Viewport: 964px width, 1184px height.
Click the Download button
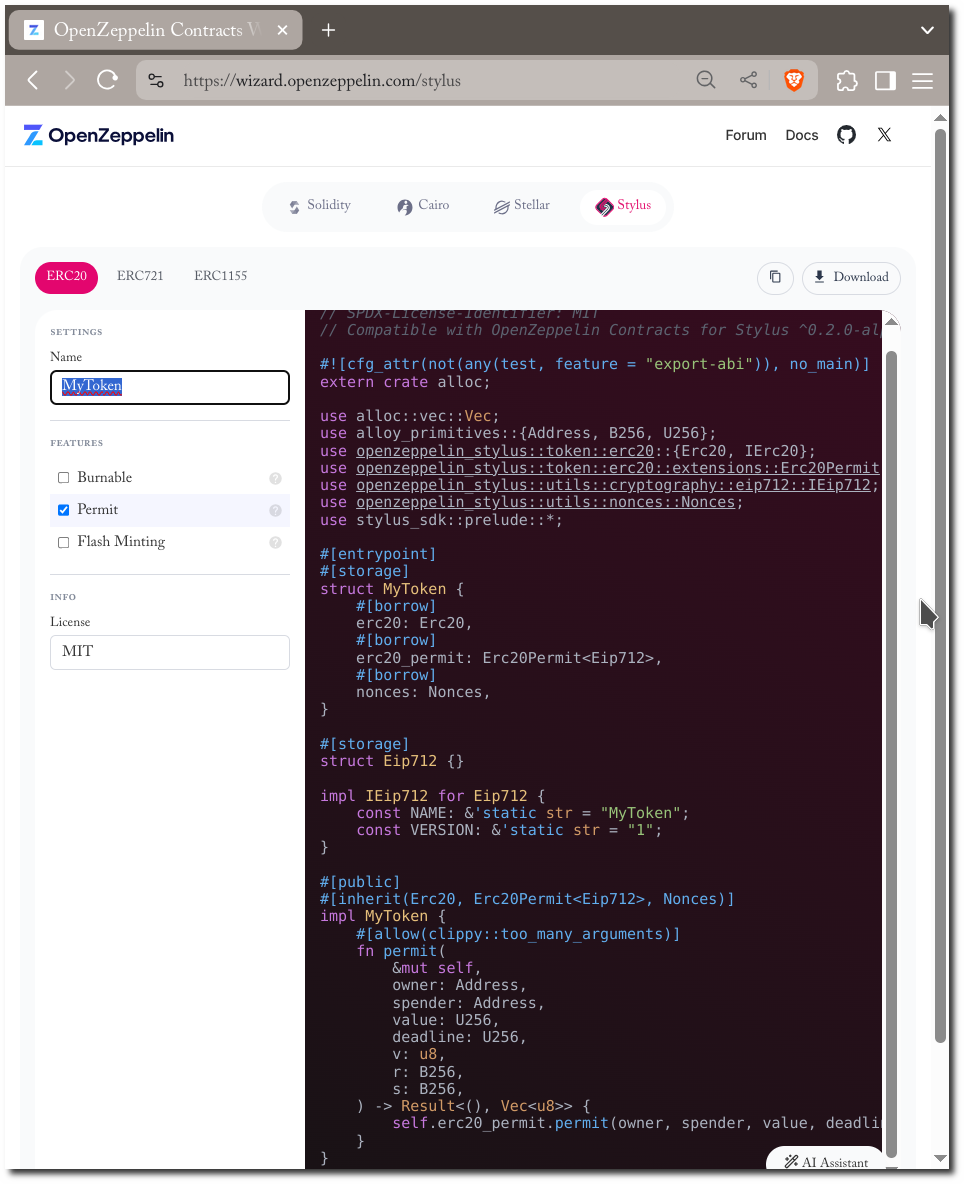tap(852, 277)
